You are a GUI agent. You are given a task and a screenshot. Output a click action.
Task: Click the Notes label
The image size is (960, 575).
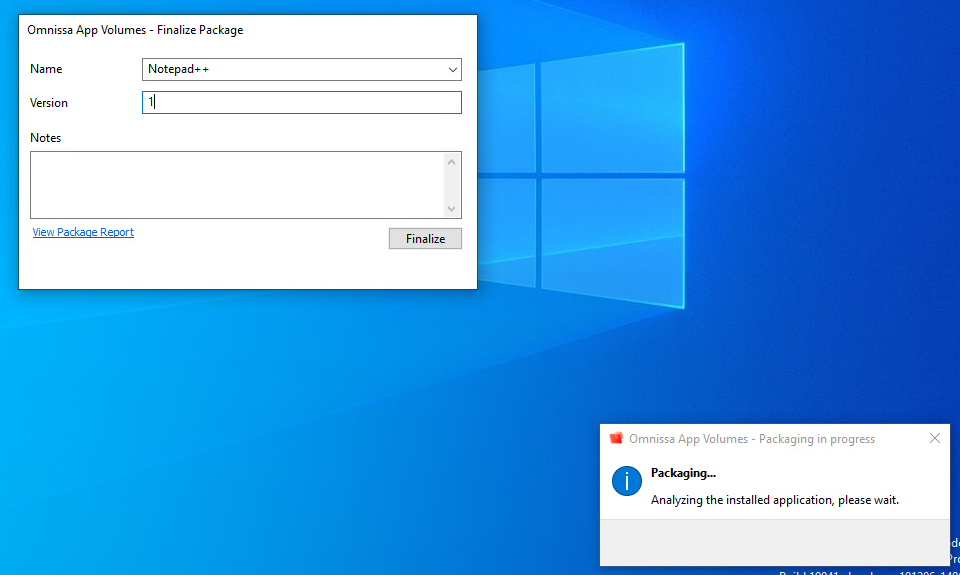[x=45, y=138]
